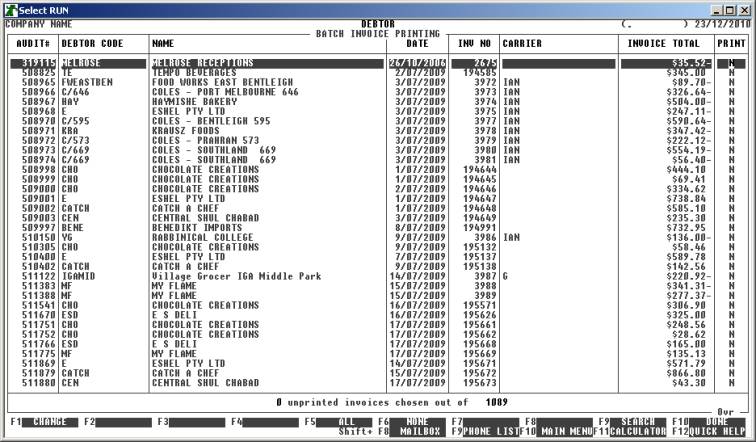Click the date 8/07/2009
756x442 pixels.
420,228
